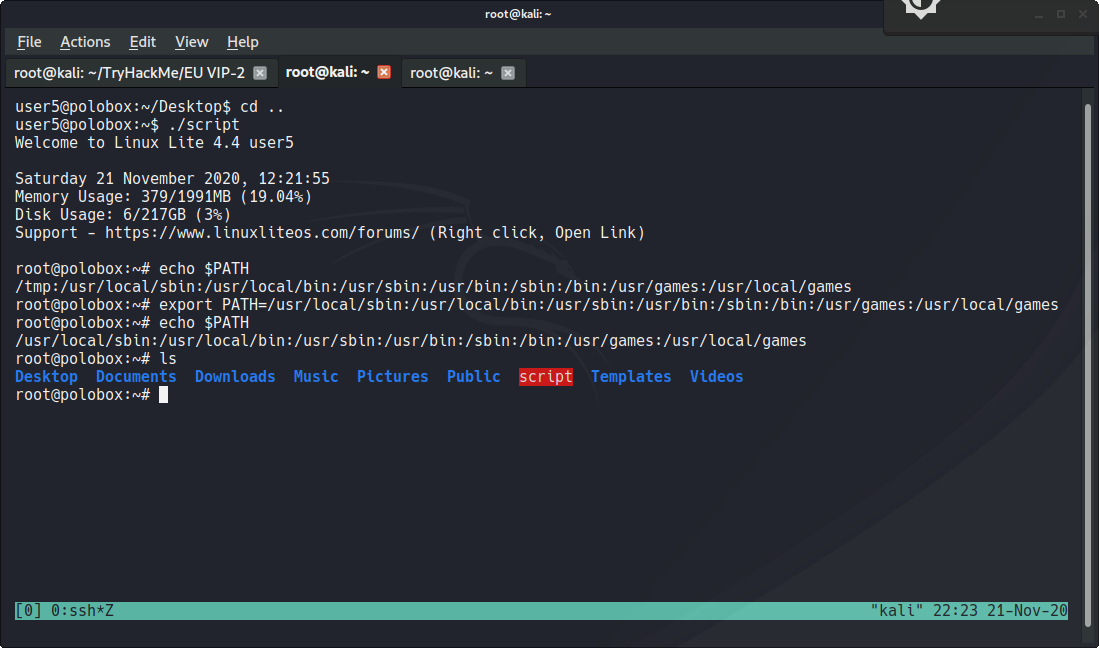This screenshot has height=648, width=1099.
Task: Click the highlighted 'script' file name
Action: coord(546,377)
